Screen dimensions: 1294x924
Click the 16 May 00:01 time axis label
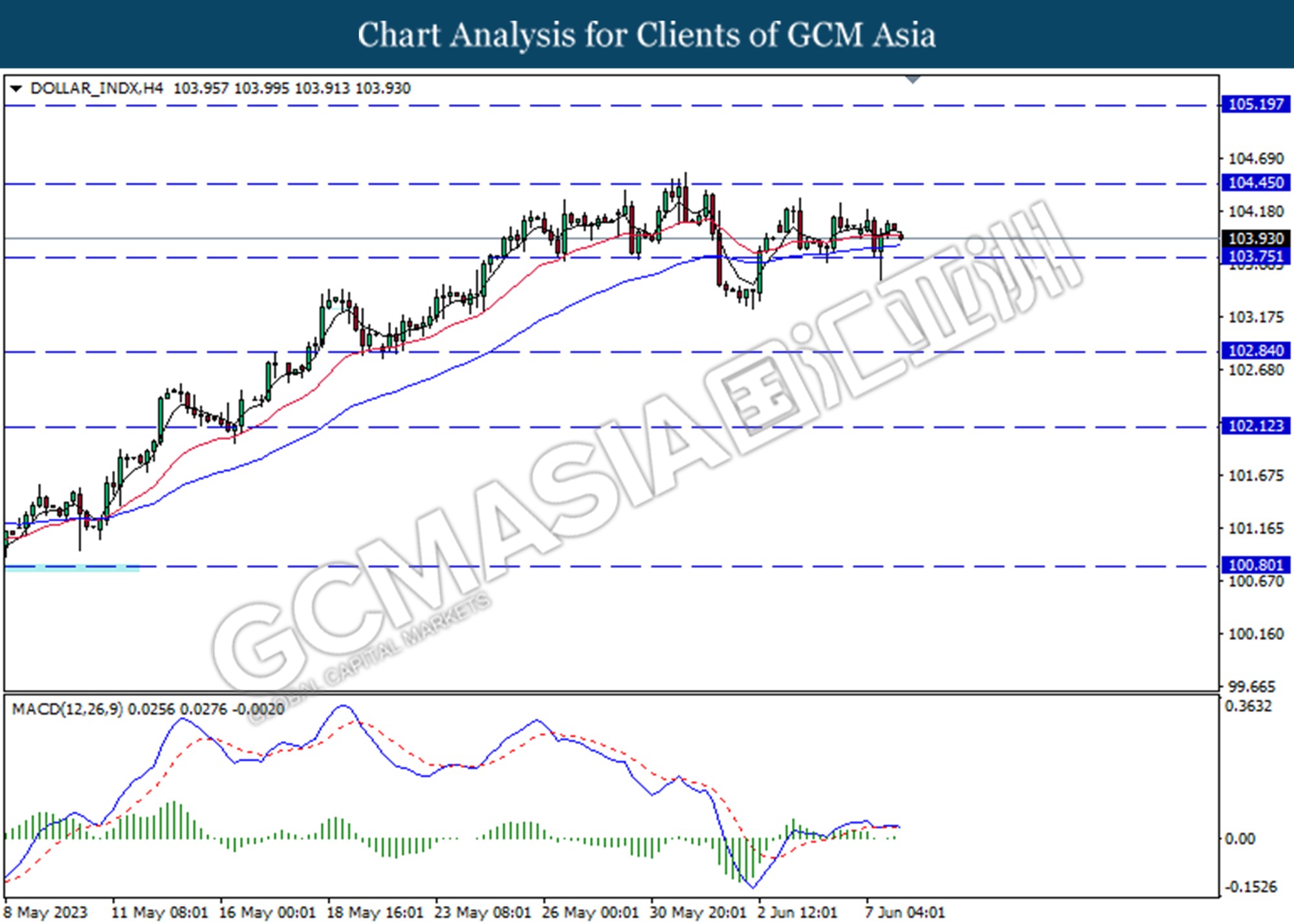267,912
